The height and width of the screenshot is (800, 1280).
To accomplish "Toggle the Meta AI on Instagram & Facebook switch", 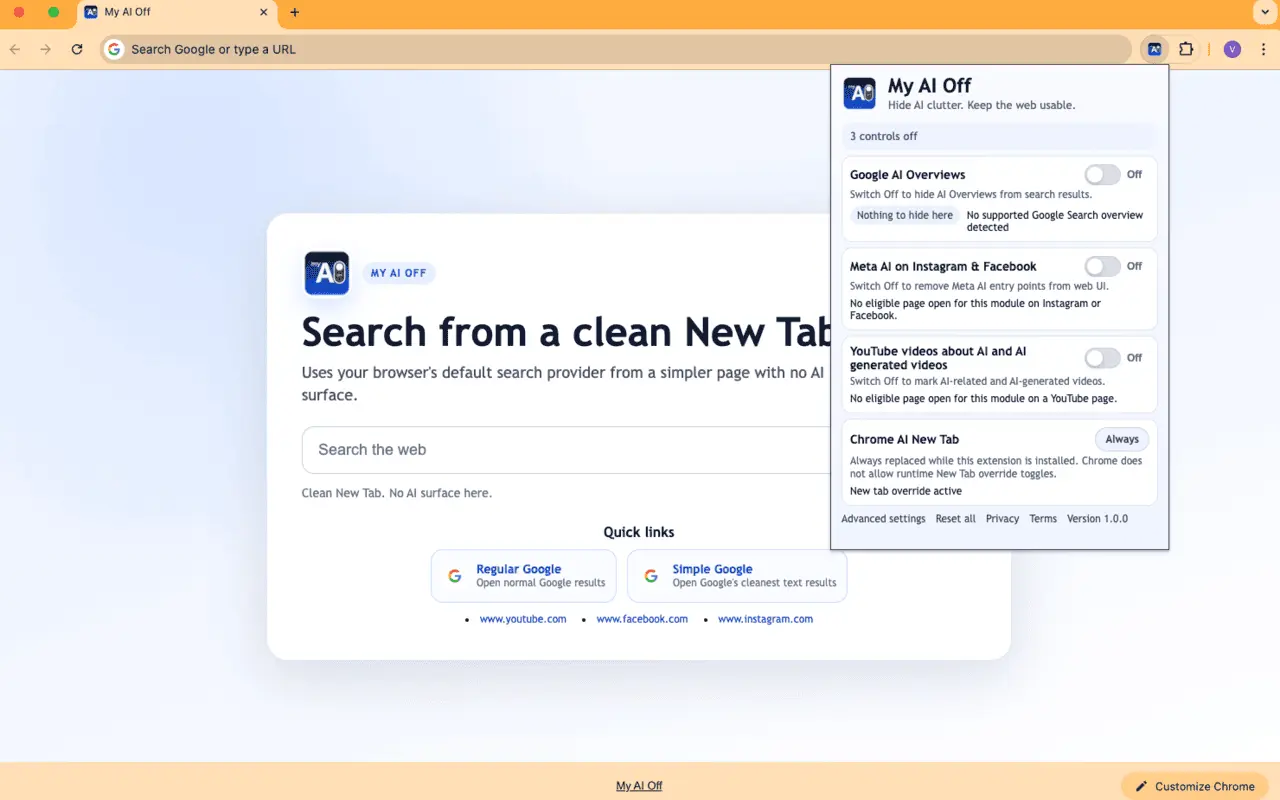I will click(1103, 266).
